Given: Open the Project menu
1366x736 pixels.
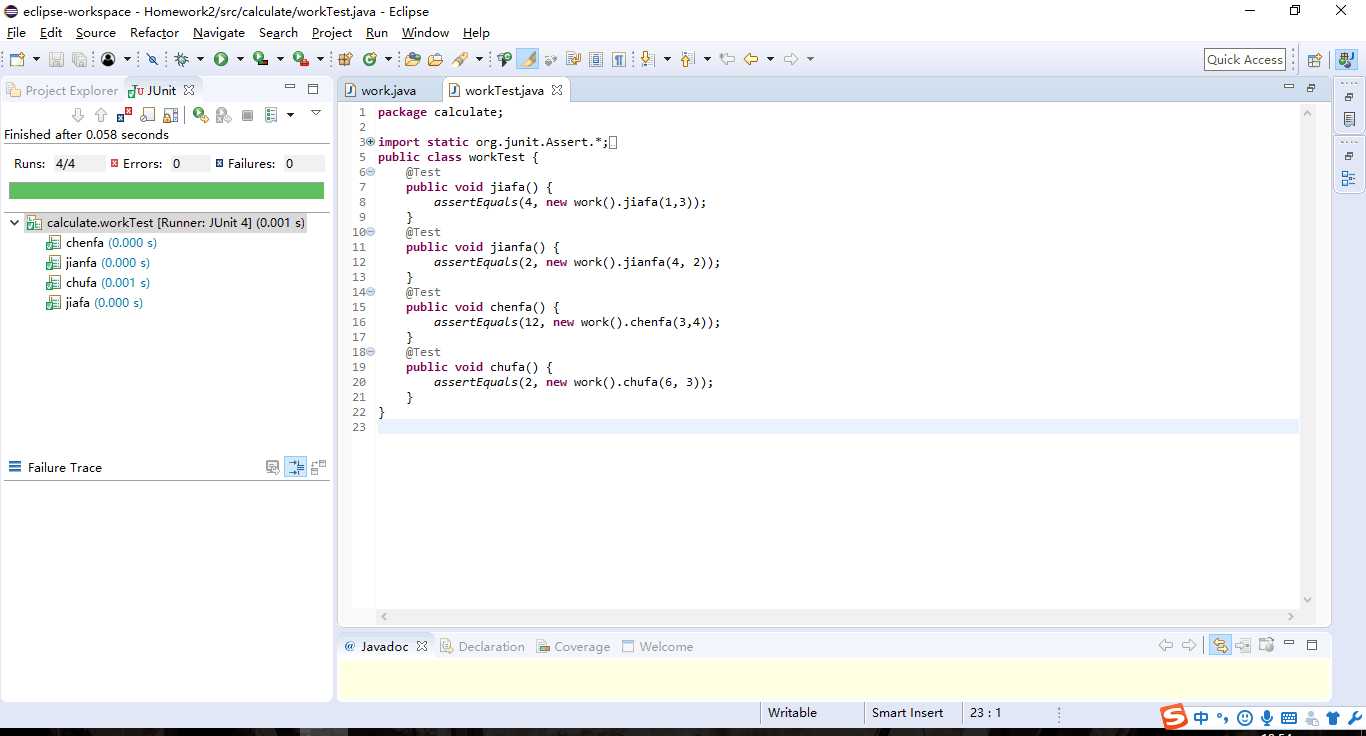Looking at the screenshot, I should pyautogui.click(x=332, y=33).
